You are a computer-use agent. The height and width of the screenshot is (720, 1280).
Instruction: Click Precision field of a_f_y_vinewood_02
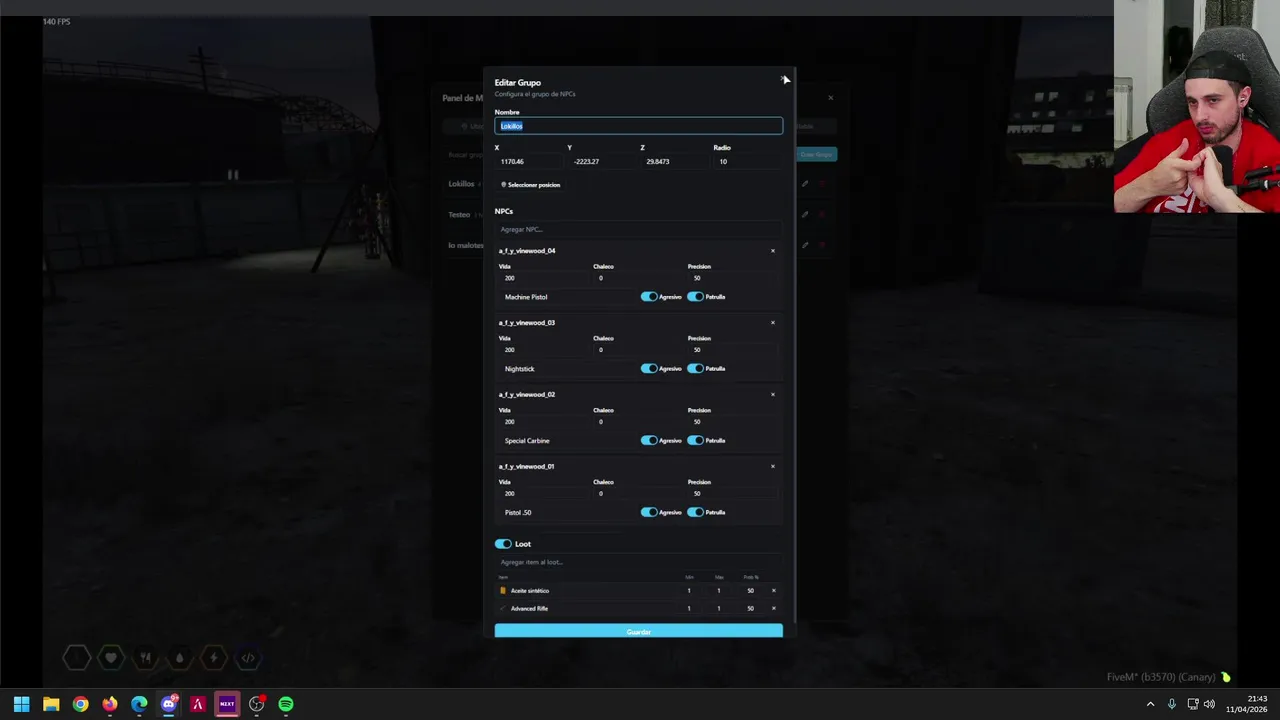pos(732,422)
